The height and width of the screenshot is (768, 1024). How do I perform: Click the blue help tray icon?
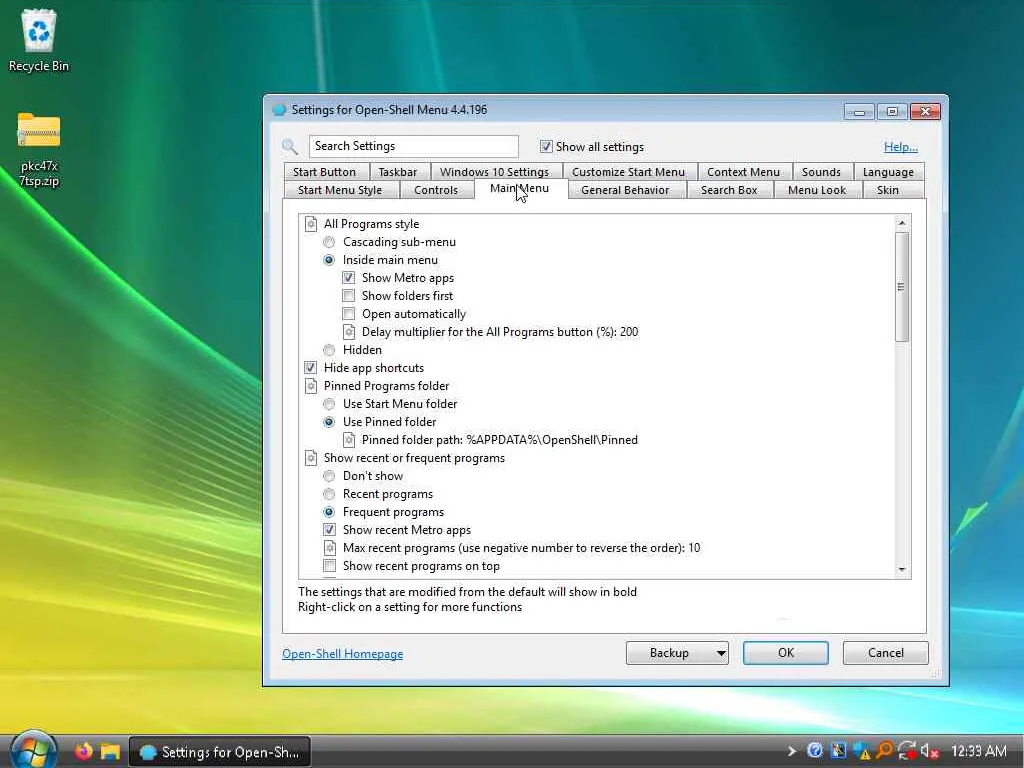point(814,751)
